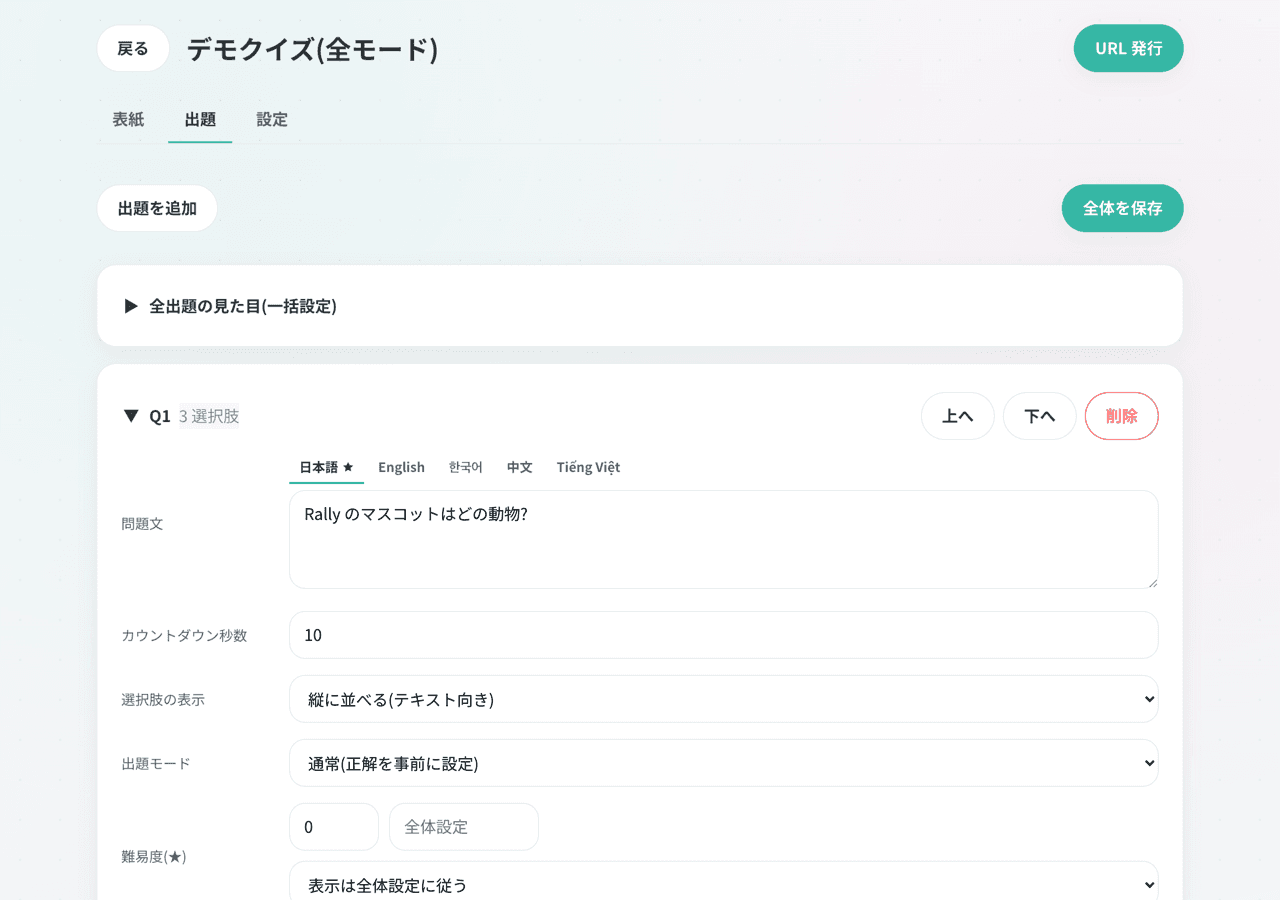
Task: Click the 問題文 question text area
Action: click(x=724, y=539)
